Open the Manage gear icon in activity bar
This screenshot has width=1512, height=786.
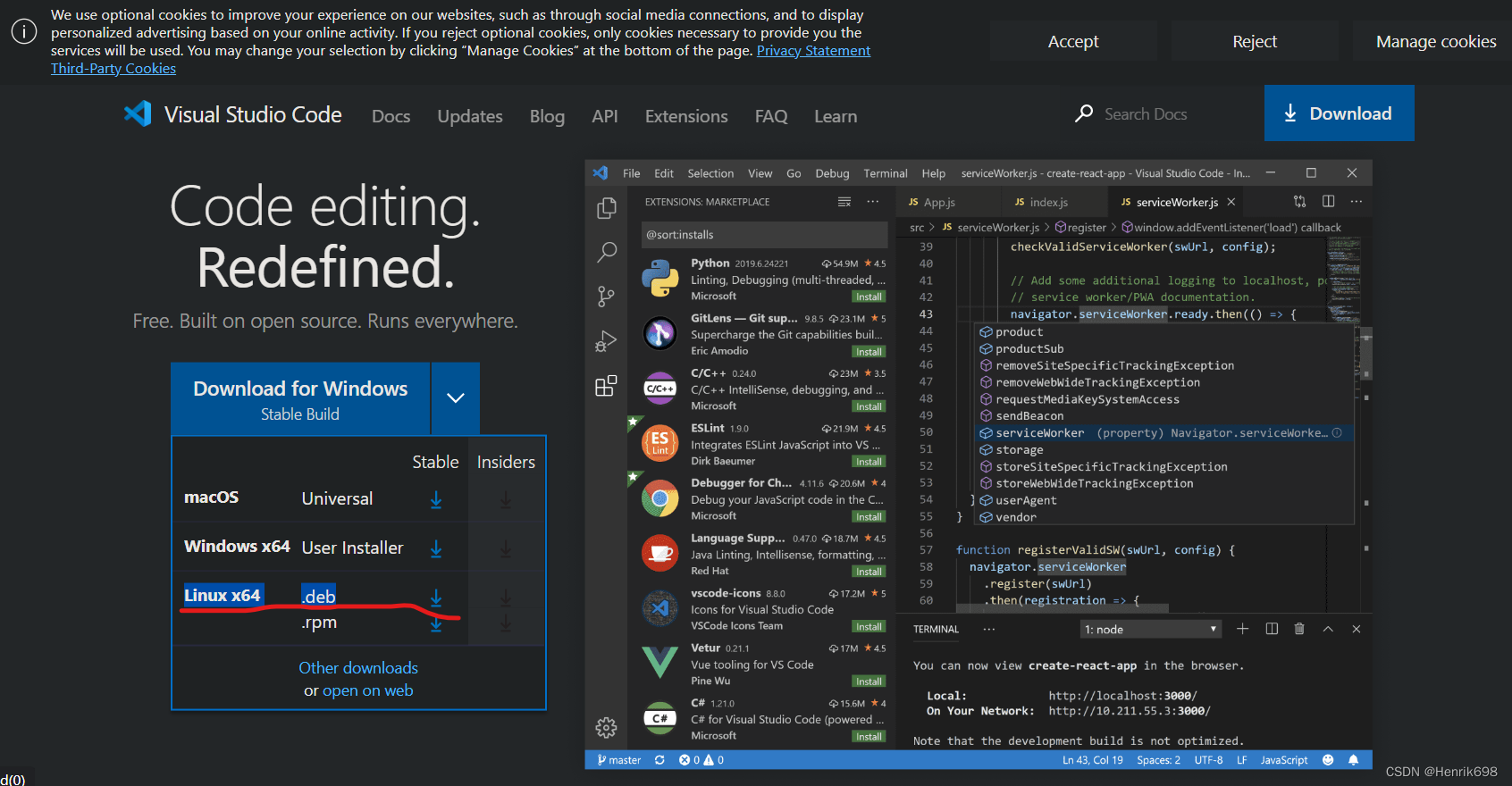(x=606, y=728)
